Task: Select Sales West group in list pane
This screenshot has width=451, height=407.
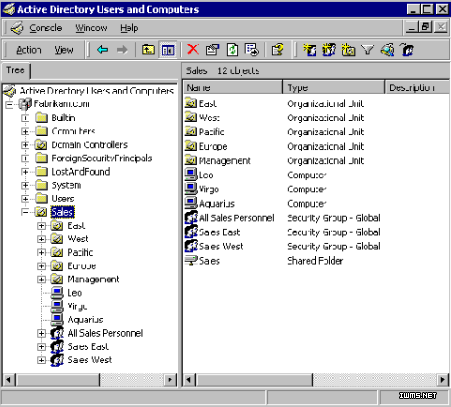Action: 221,247
